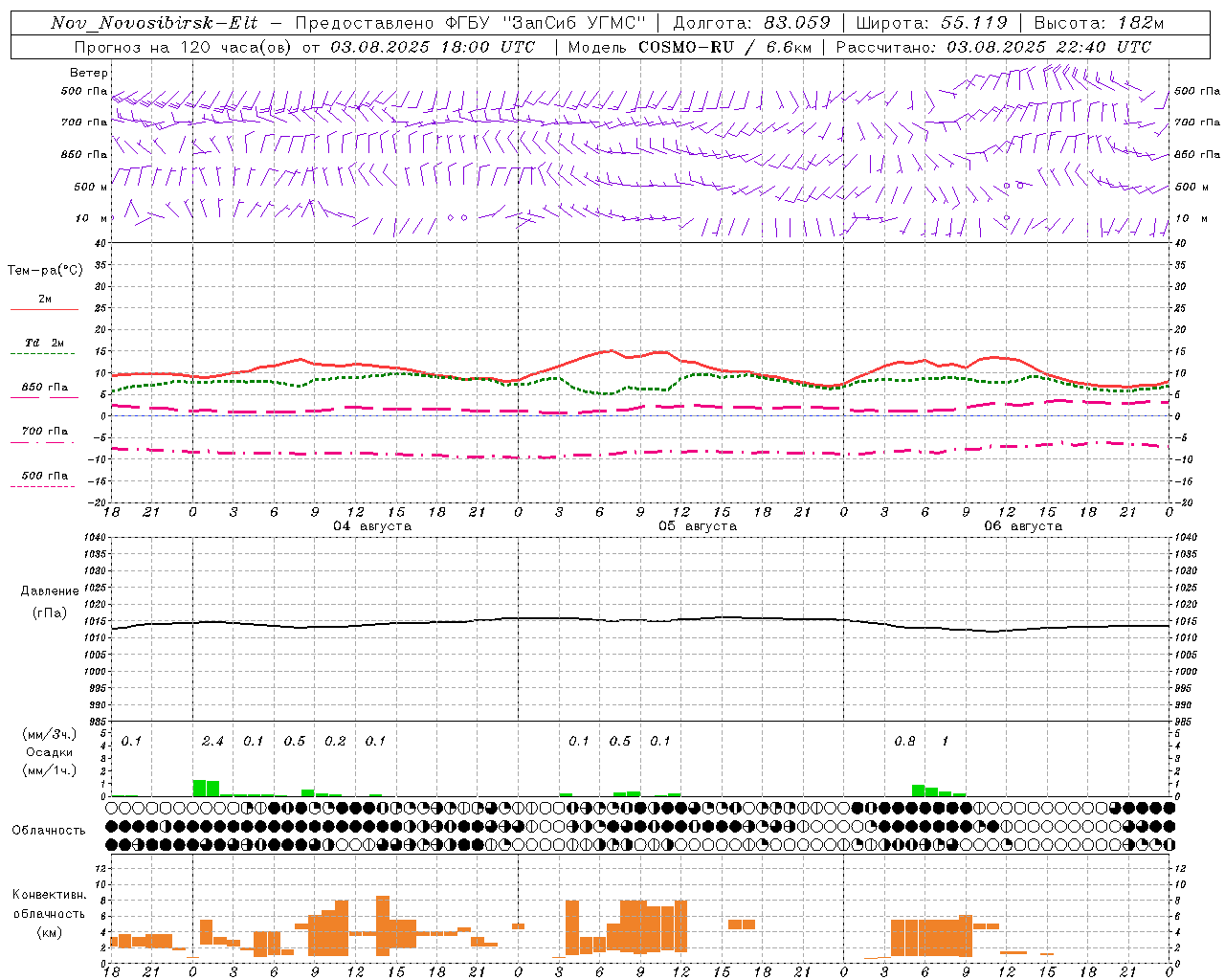Click the Давление pressure panel label

[x=50, y=591]
